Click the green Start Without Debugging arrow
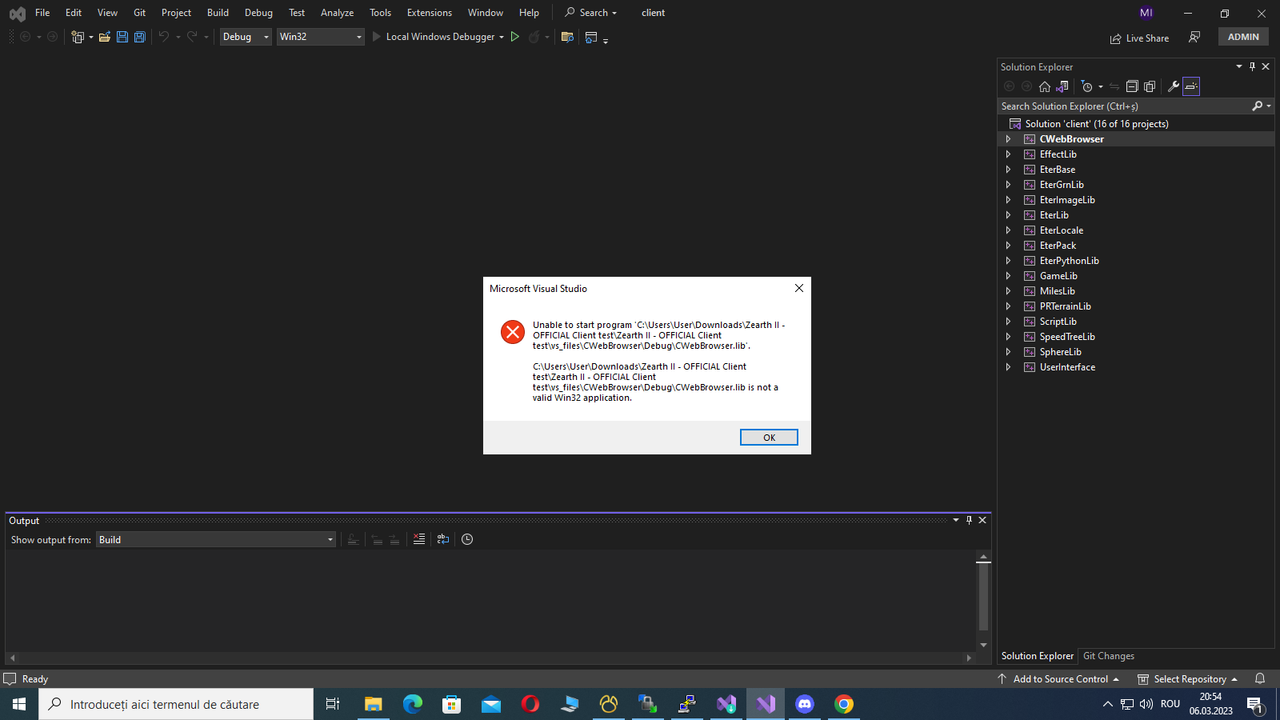 (x=515, y=37)
